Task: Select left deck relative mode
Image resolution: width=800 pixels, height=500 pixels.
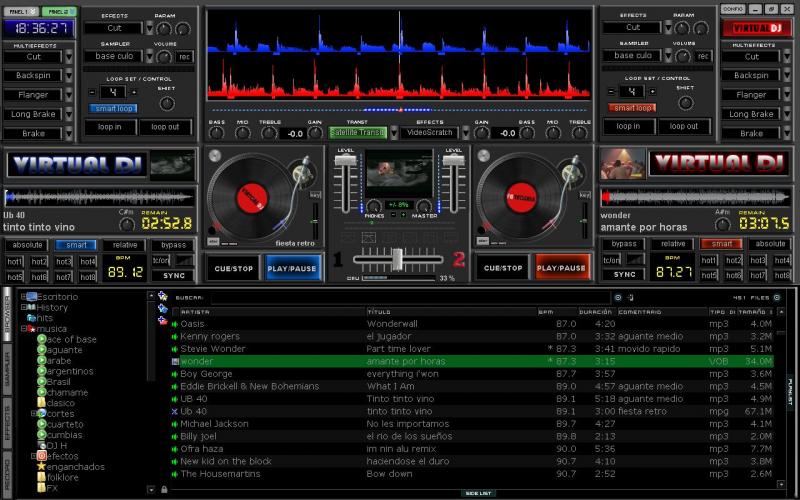Action: coord(124,245)
